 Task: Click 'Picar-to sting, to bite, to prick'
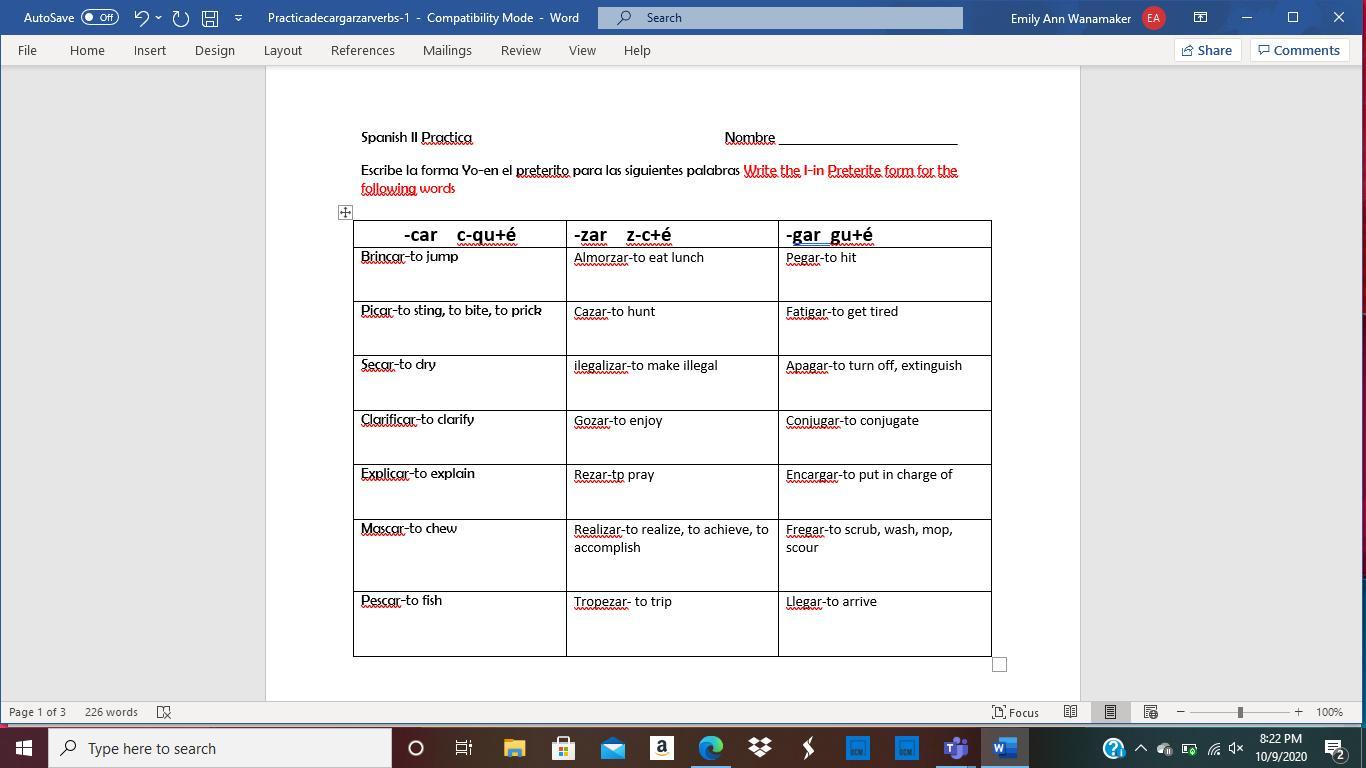point(451,311)
